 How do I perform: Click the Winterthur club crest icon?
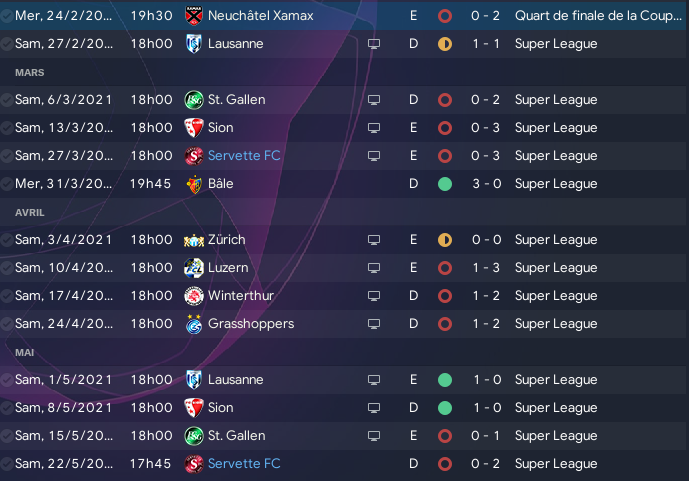tap(193, 296)
